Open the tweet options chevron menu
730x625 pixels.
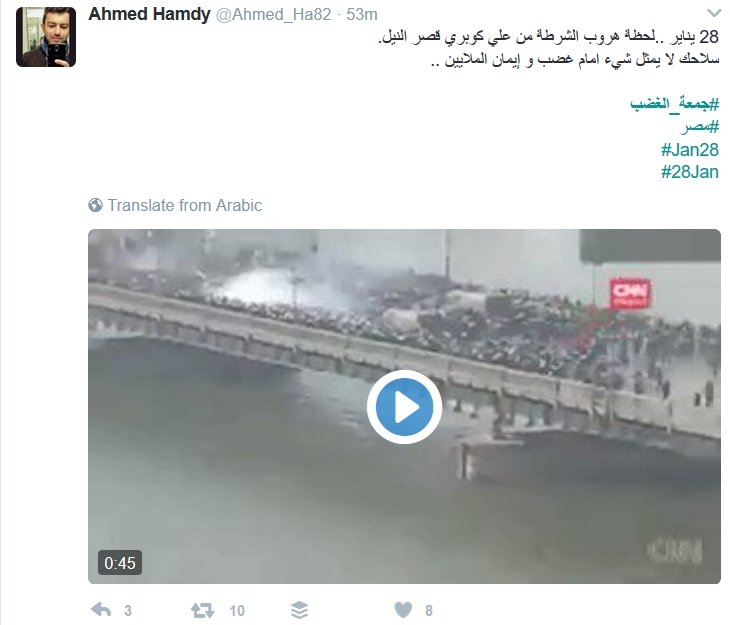(713, 13)
